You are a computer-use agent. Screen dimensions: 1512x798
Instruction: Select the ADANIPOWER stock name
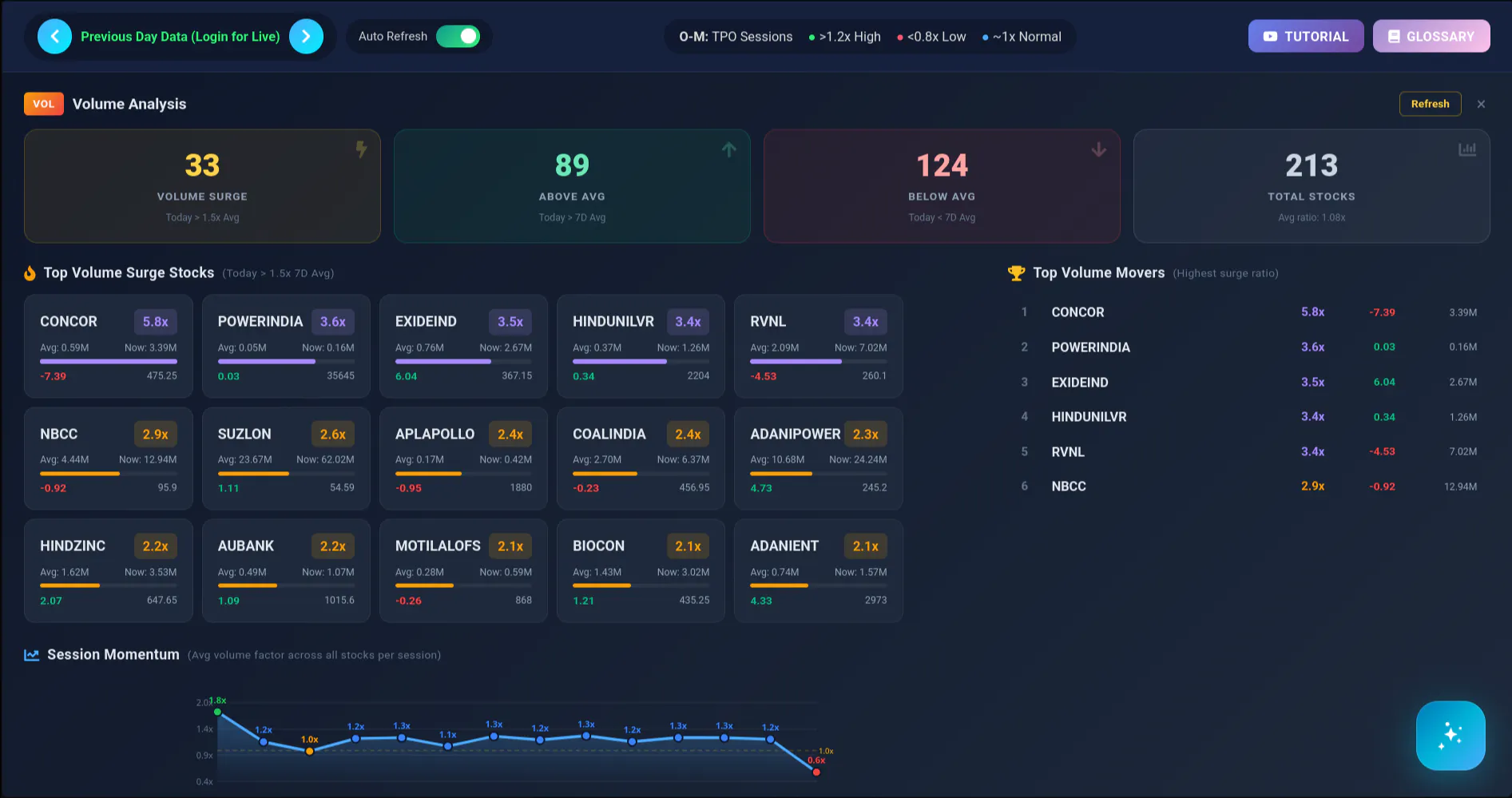tap(795, 435)
